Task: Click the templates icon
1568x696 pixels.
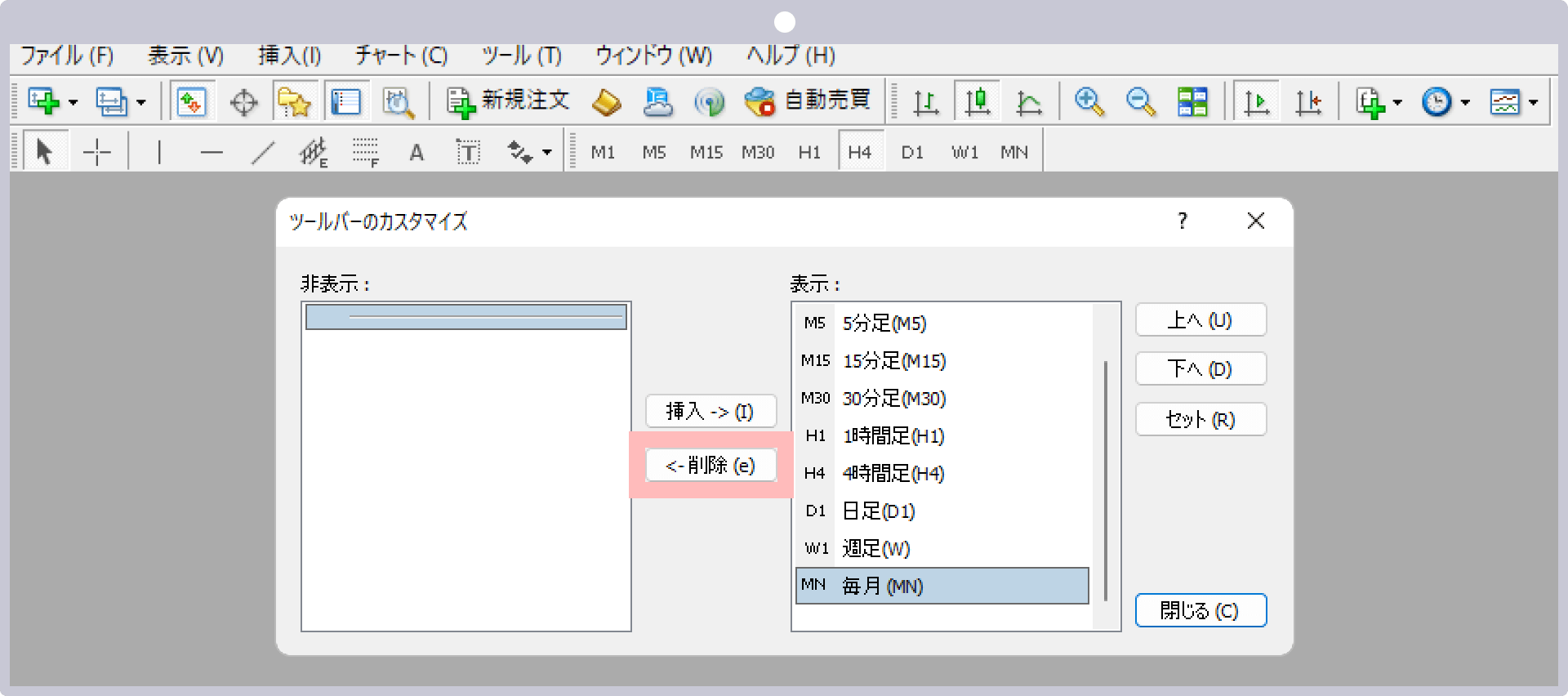Action: [x=1504, y=101]
